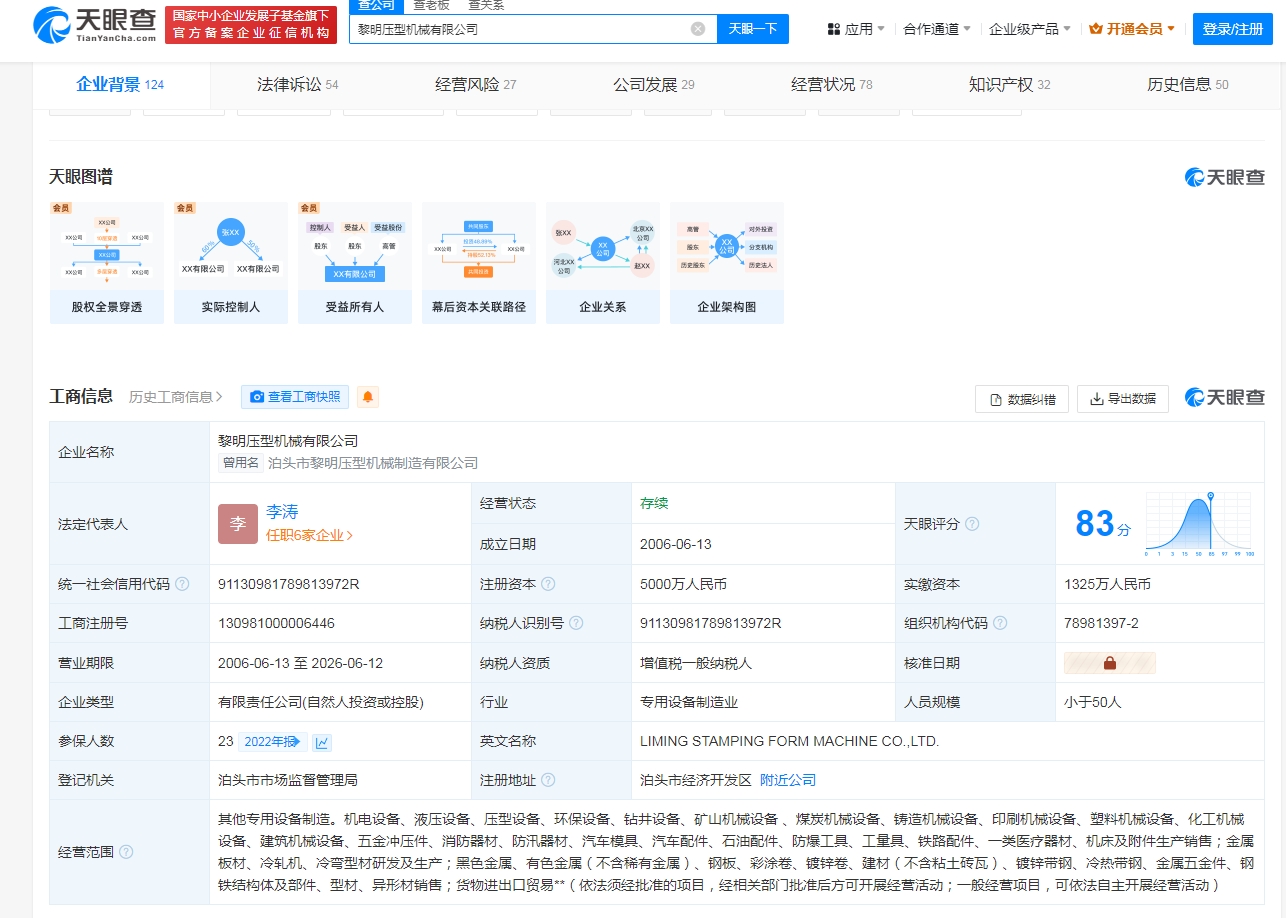
Task: Open the insured count trend chart icon
Action: coord(322,742)
